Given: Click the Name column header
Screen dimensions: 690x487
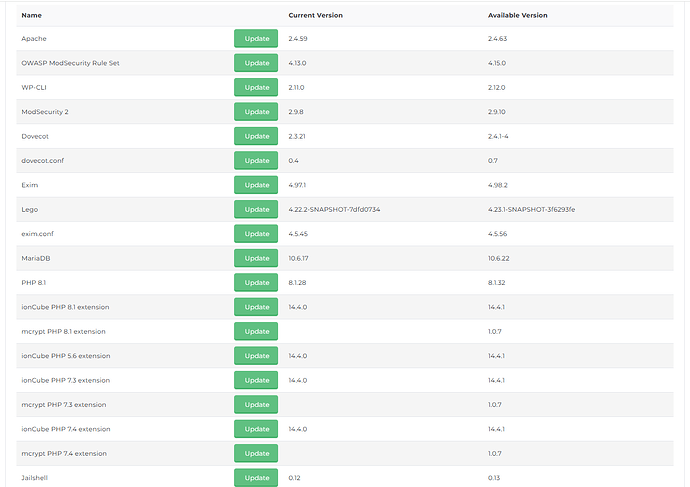Looking at the screenshot, I should (32, 15).
